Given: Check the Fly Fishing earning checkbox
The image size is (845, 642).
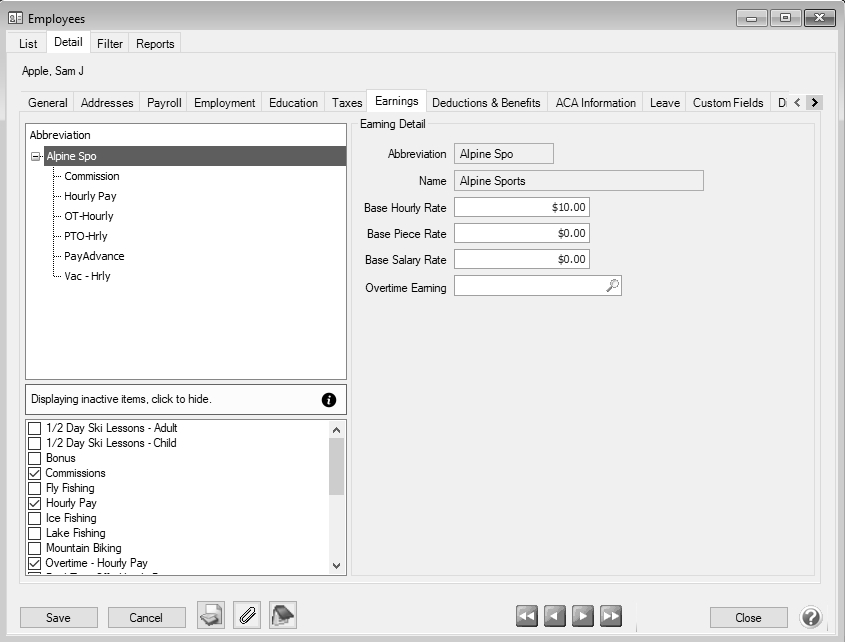Looking at the screenshot, I should (x=35, y=488).
